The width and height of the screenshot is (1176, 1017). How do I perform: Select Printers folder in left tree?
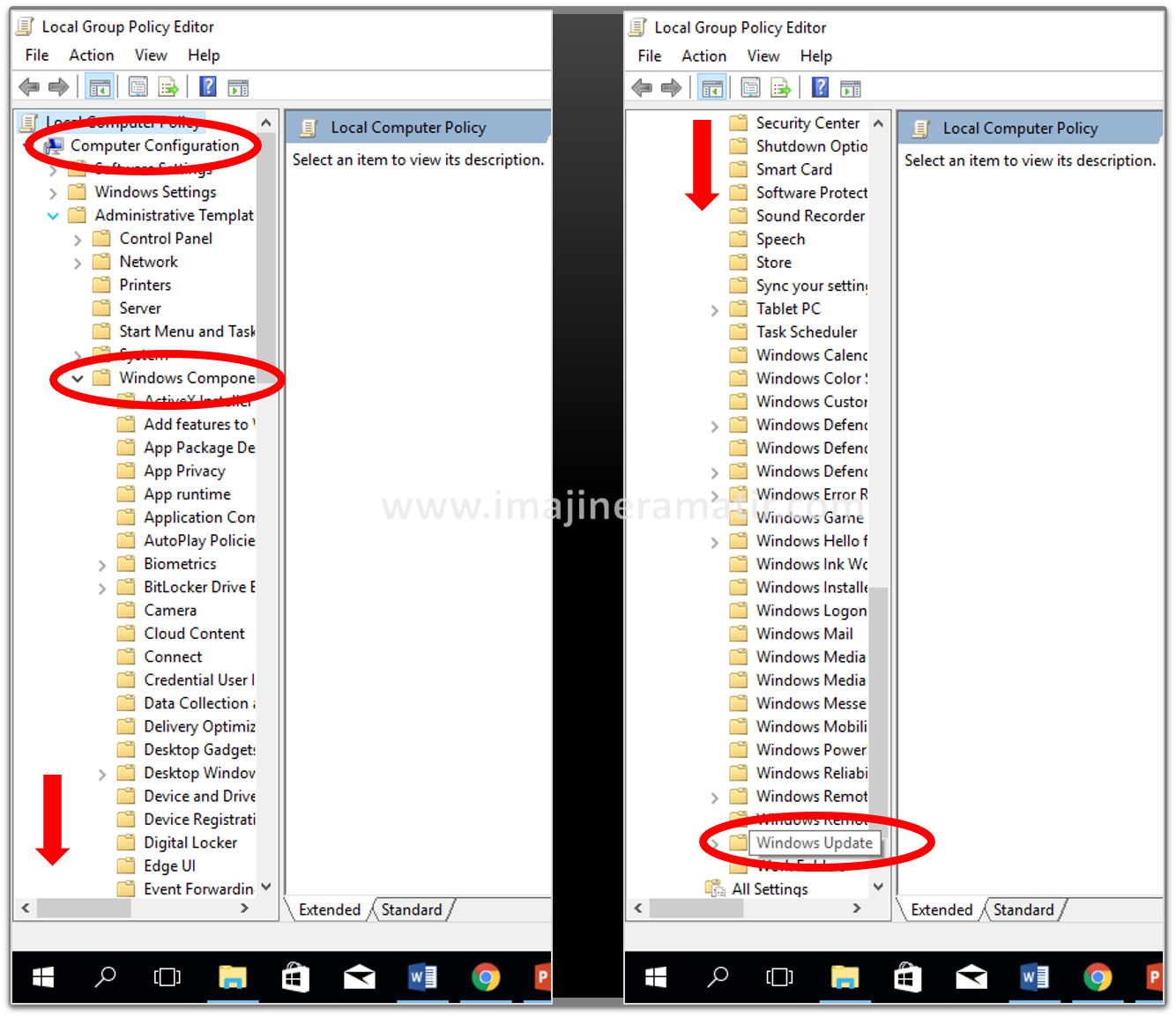pos(145,285)
